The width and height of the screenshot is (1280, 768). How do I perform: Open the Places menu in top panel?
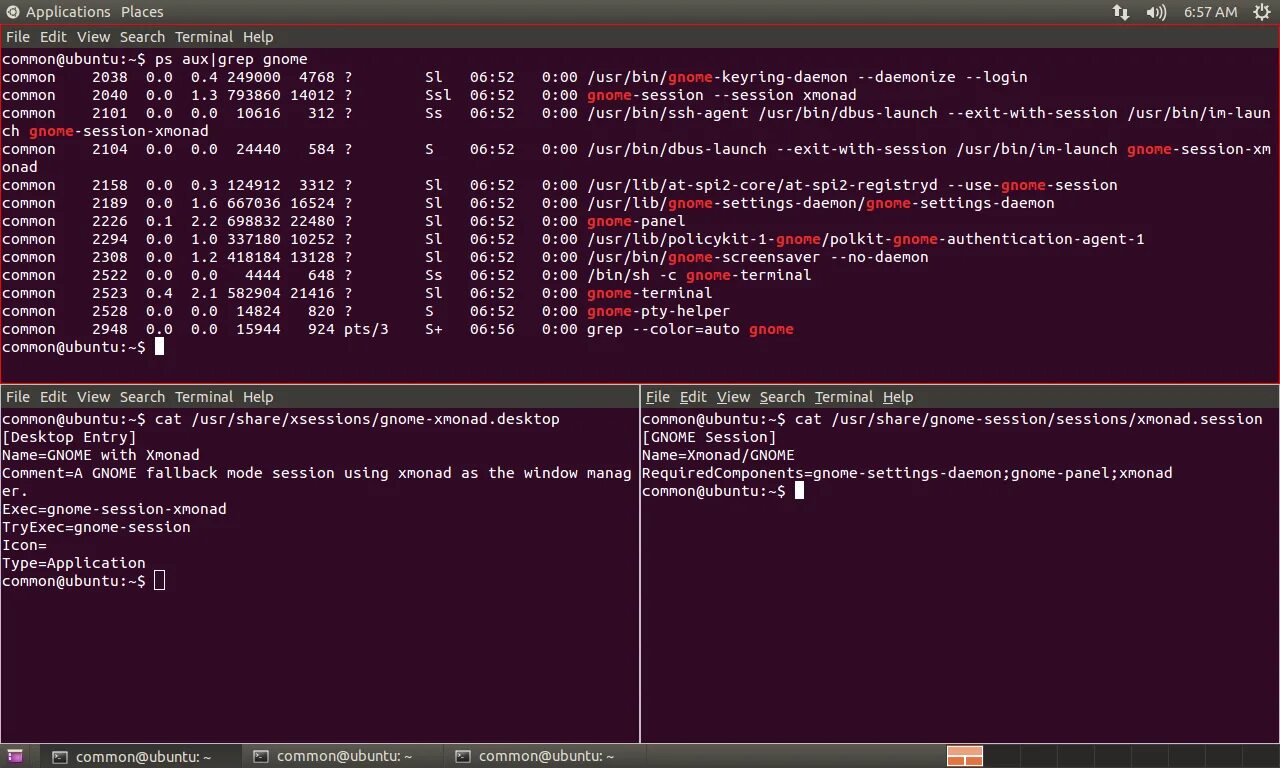pos(142,12)
